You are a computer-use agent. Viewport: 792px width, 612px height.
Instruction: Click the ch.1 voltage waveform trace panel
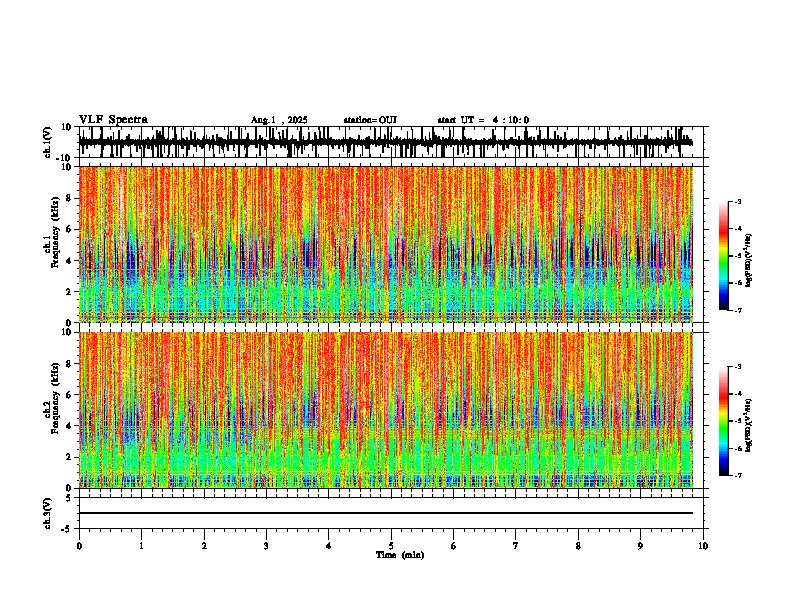393,142
